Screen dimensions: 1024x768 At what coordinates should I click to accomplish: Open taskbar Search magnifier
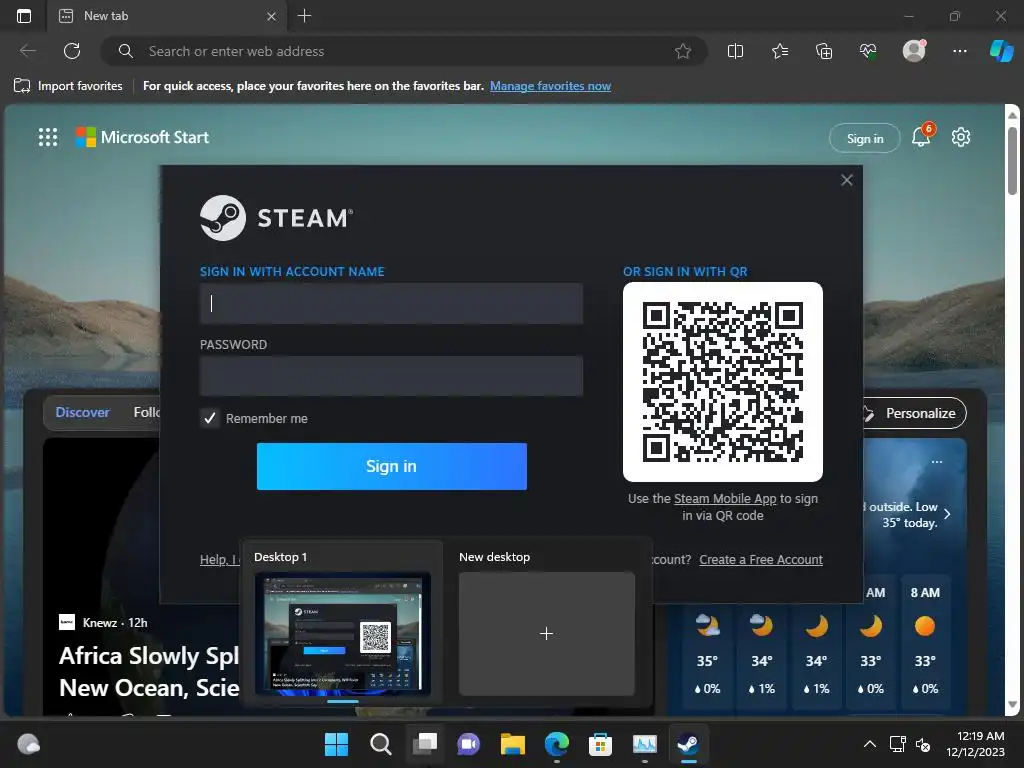[x=380, y=744]
